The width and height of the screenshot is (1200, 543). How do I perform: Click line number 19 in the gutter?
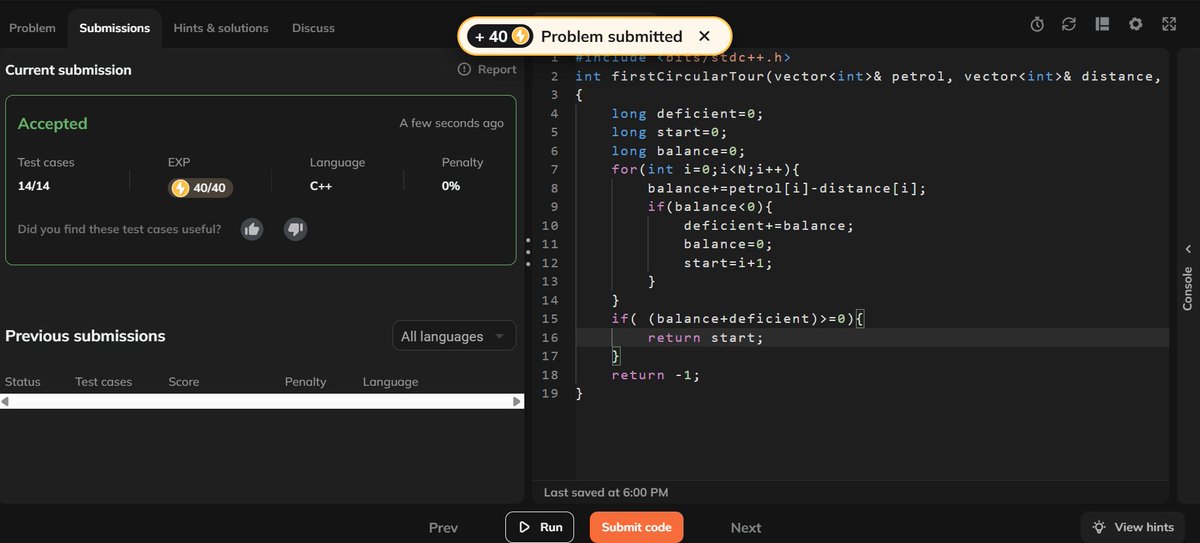click(549, 394)
